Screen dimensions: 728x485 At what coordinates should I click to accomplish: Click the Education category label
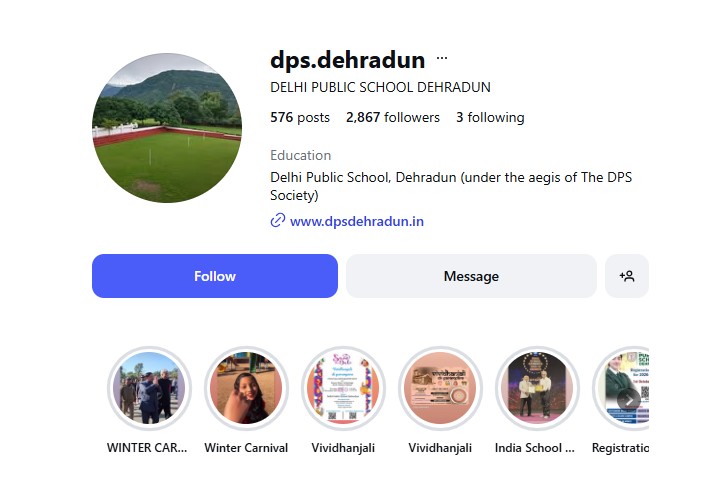[x=300, y=155]
